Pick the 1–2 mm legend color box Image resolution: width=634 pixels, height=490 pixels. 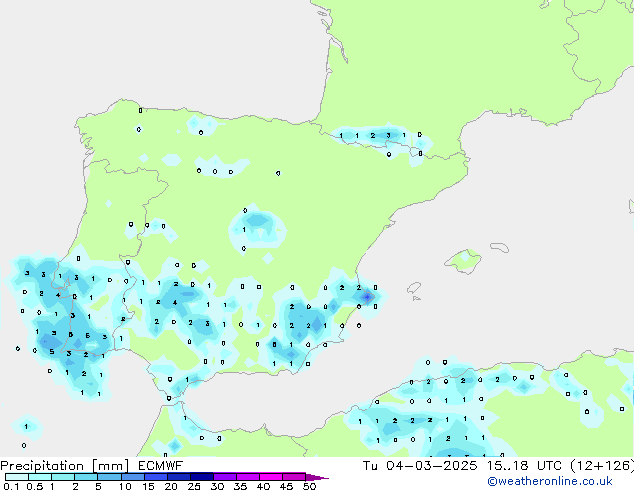coord(63,477)
